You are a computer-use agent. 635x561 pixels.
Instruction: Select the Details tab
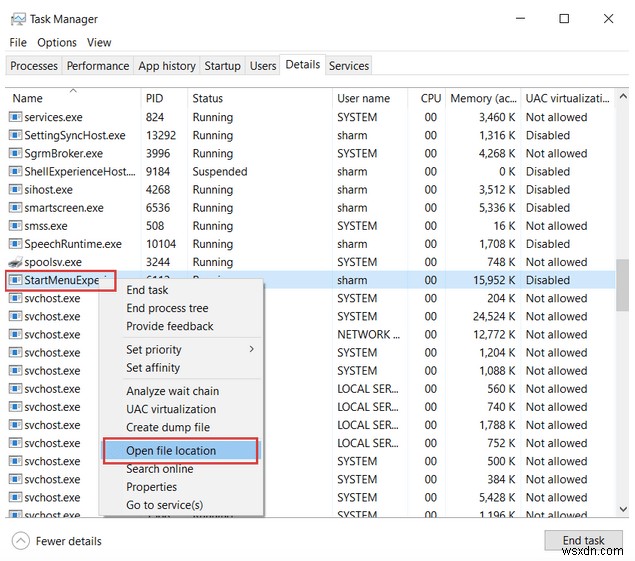click(303, 64)
